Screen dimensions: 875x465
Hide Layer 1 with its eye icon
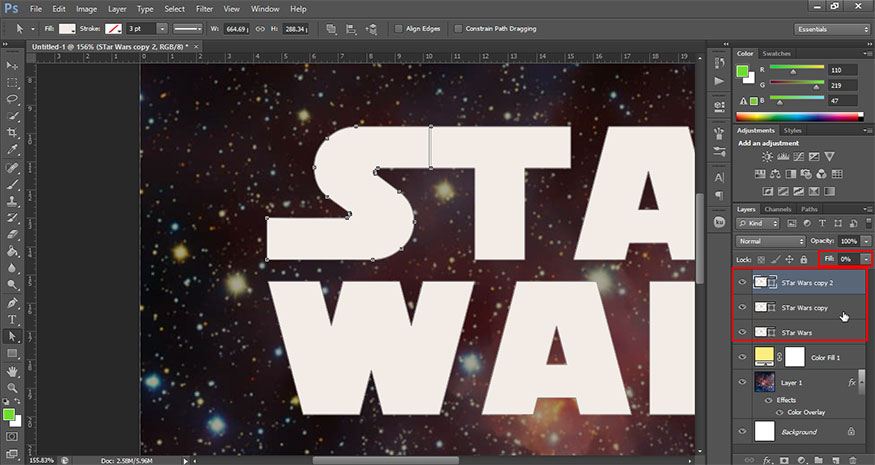pos(742,382)
